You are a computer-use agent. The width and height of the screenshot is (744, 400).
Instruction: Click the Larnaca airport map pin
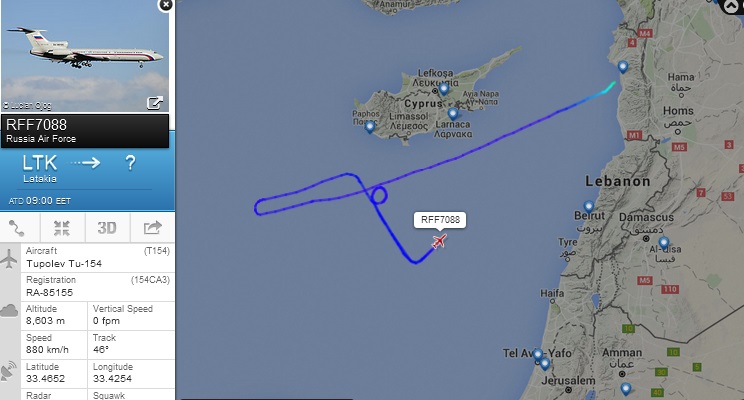pos(453,113)
